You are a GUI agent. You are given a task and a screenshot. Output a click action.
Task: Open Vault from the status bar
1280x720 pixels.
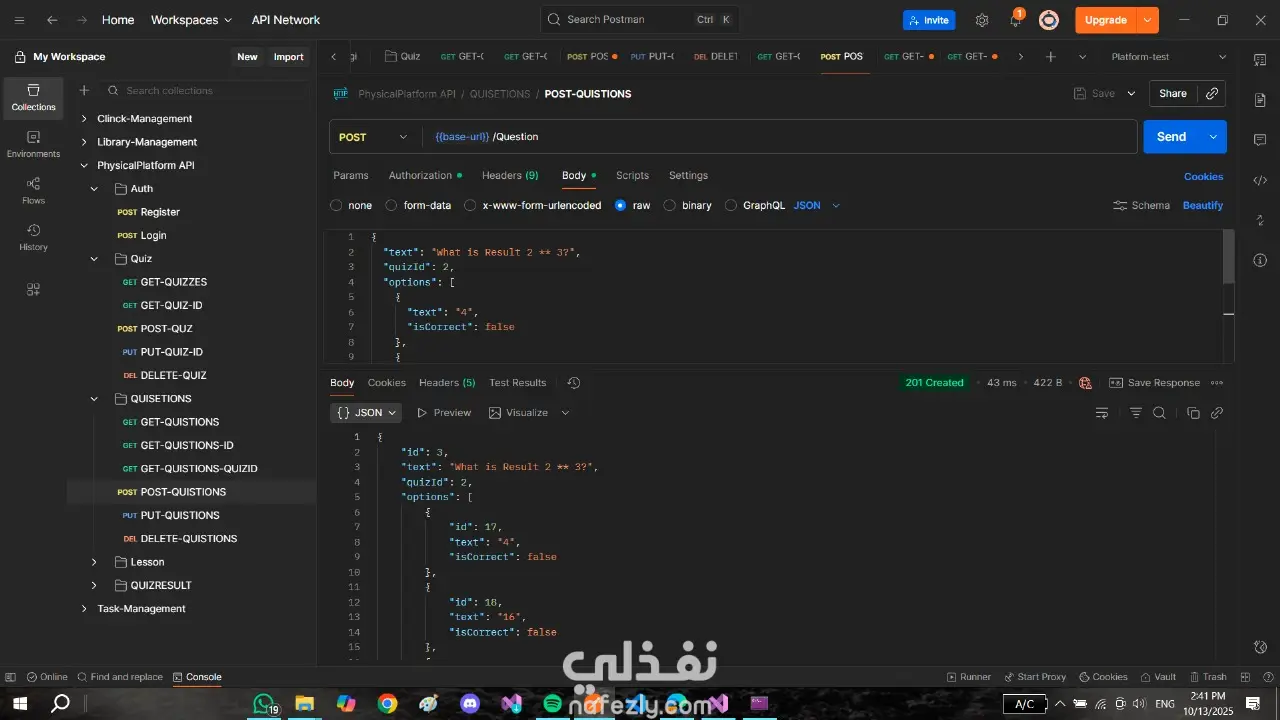[1157, 677]
